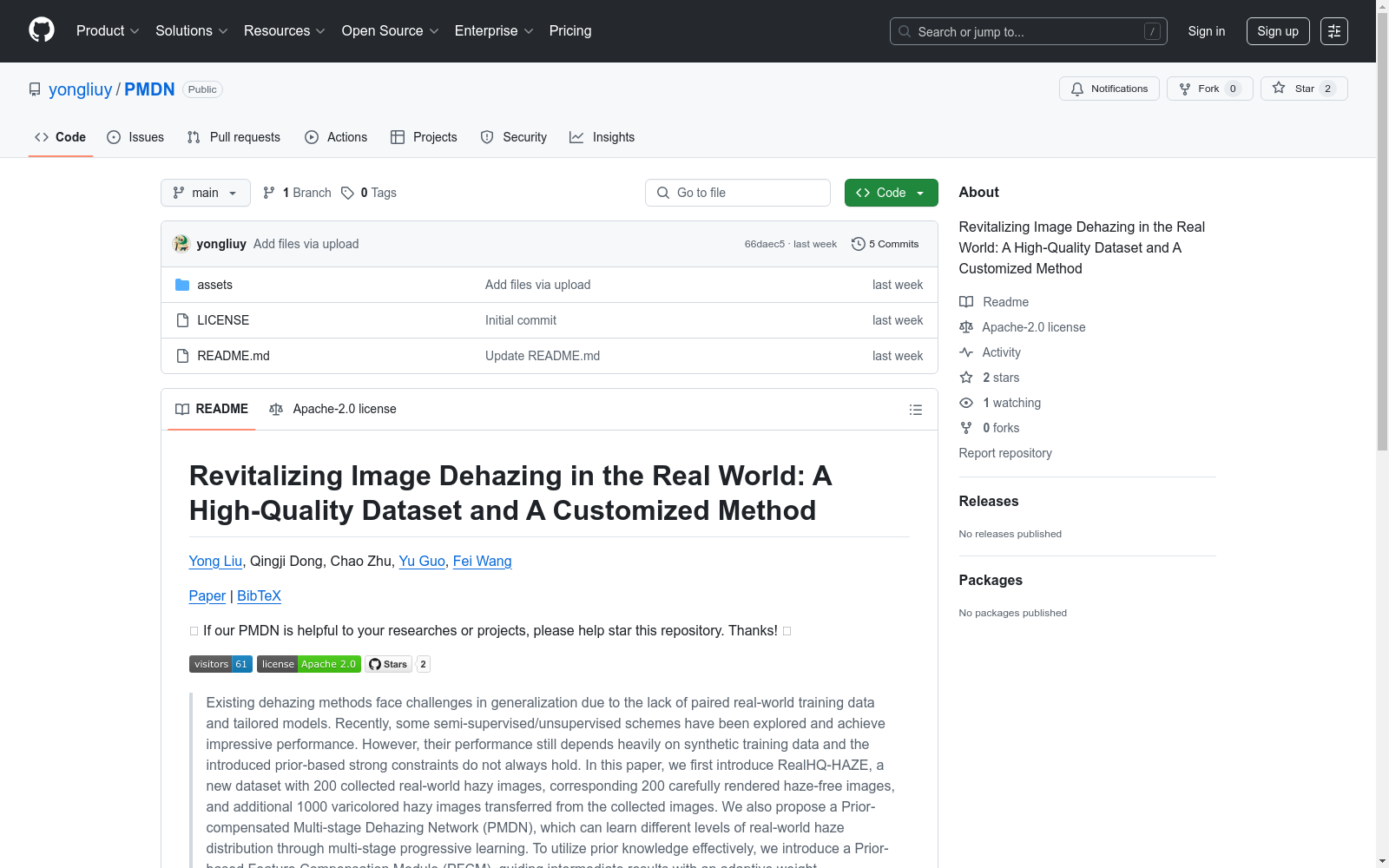This screenshot has width=1389, height=868.
Task: Click the Sign up button
Action: pyautogui.click(x=1278, y=31)
